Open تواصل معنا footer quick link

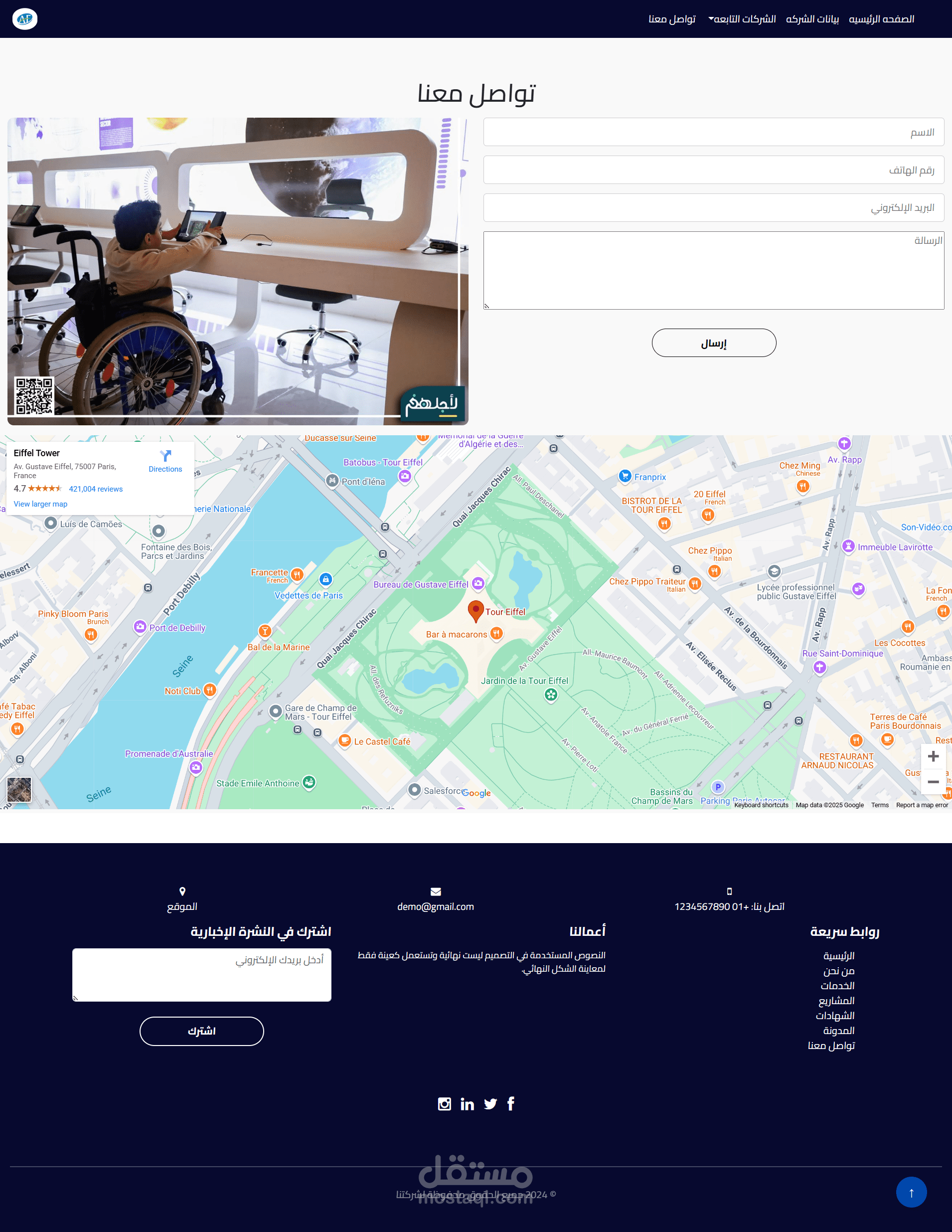tap(831, 1046)
